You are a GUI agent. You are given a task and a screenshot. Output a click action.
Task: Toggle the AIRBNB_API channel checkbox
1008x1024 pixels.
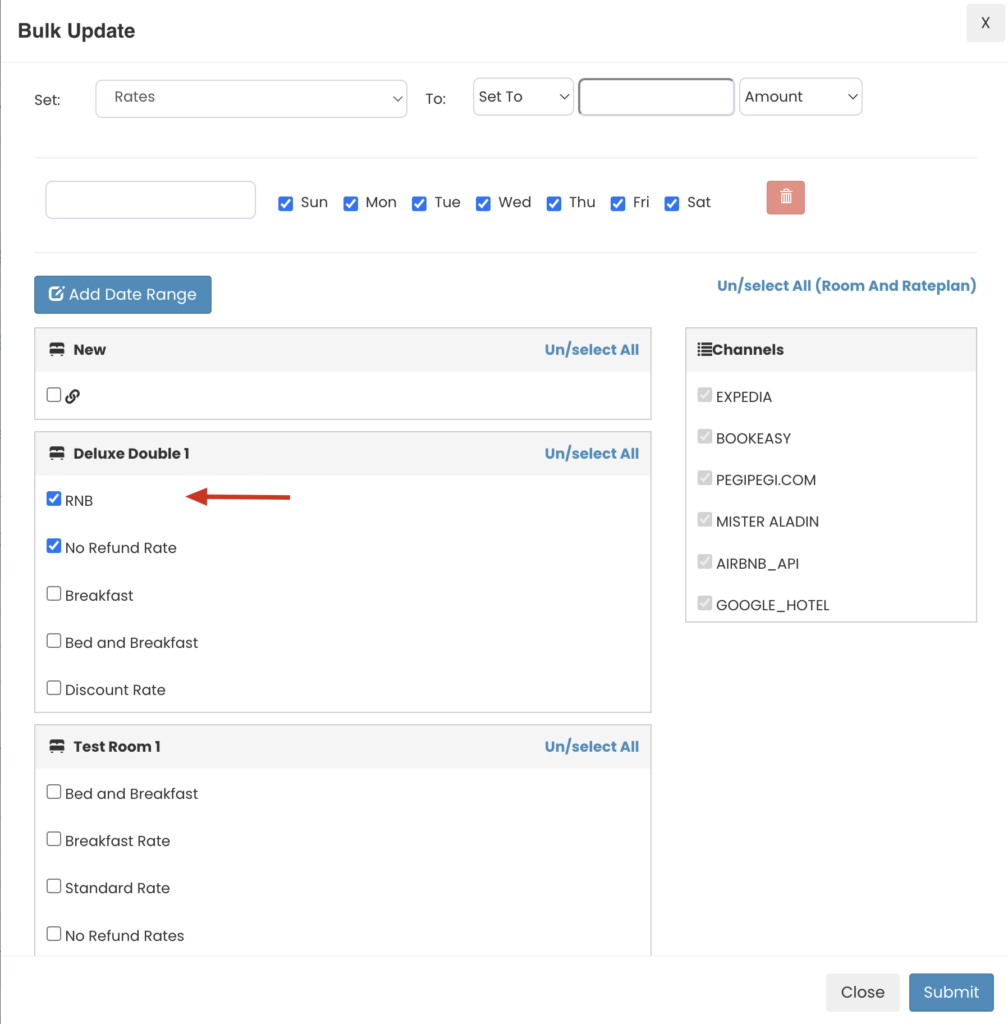click(704, 562)
